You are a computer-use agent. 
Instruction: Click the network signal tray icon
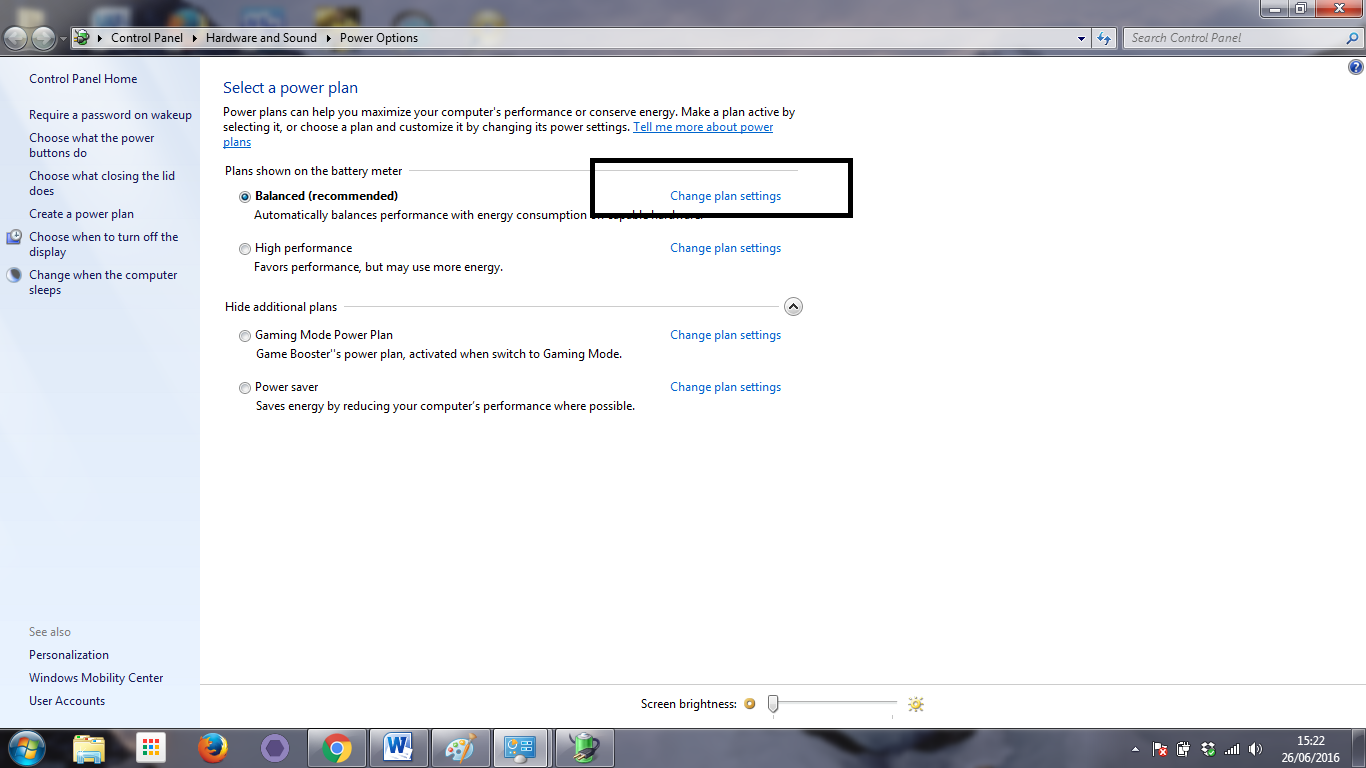coord(1232,749)
